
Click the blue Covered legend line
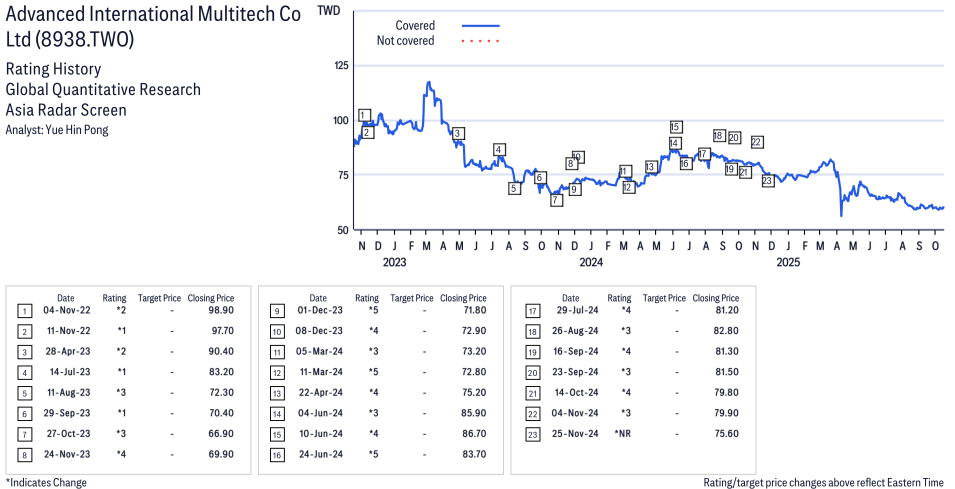point(480,25)
